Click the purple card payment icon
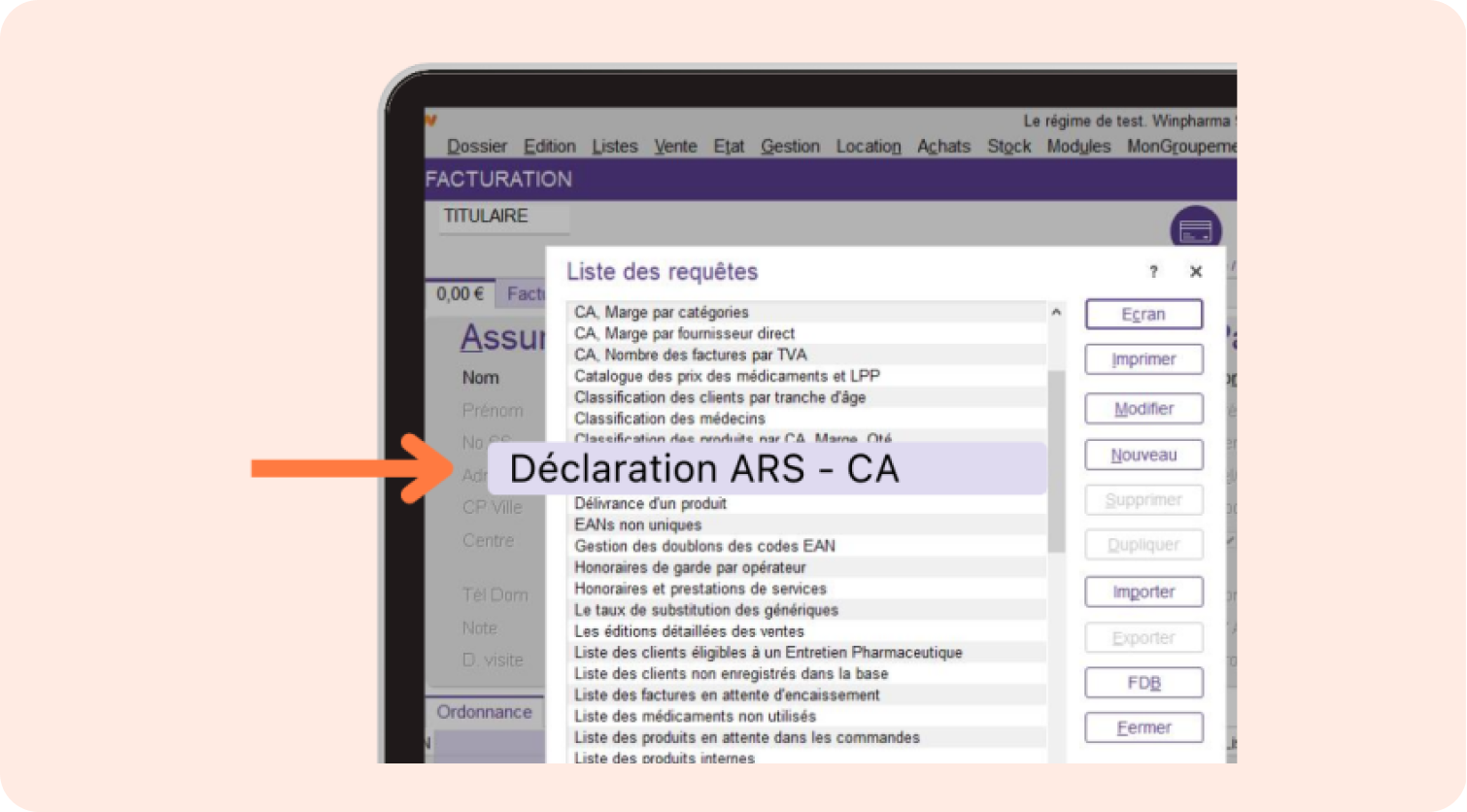Screen dimensions: 1467x812 pos(1195,230)
